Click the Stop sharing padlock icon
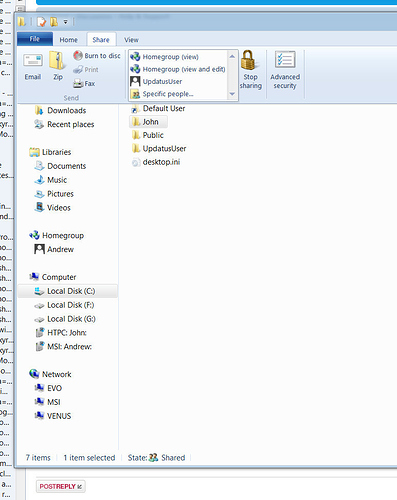This screenshot has height=500, width=397. [248, 60]
